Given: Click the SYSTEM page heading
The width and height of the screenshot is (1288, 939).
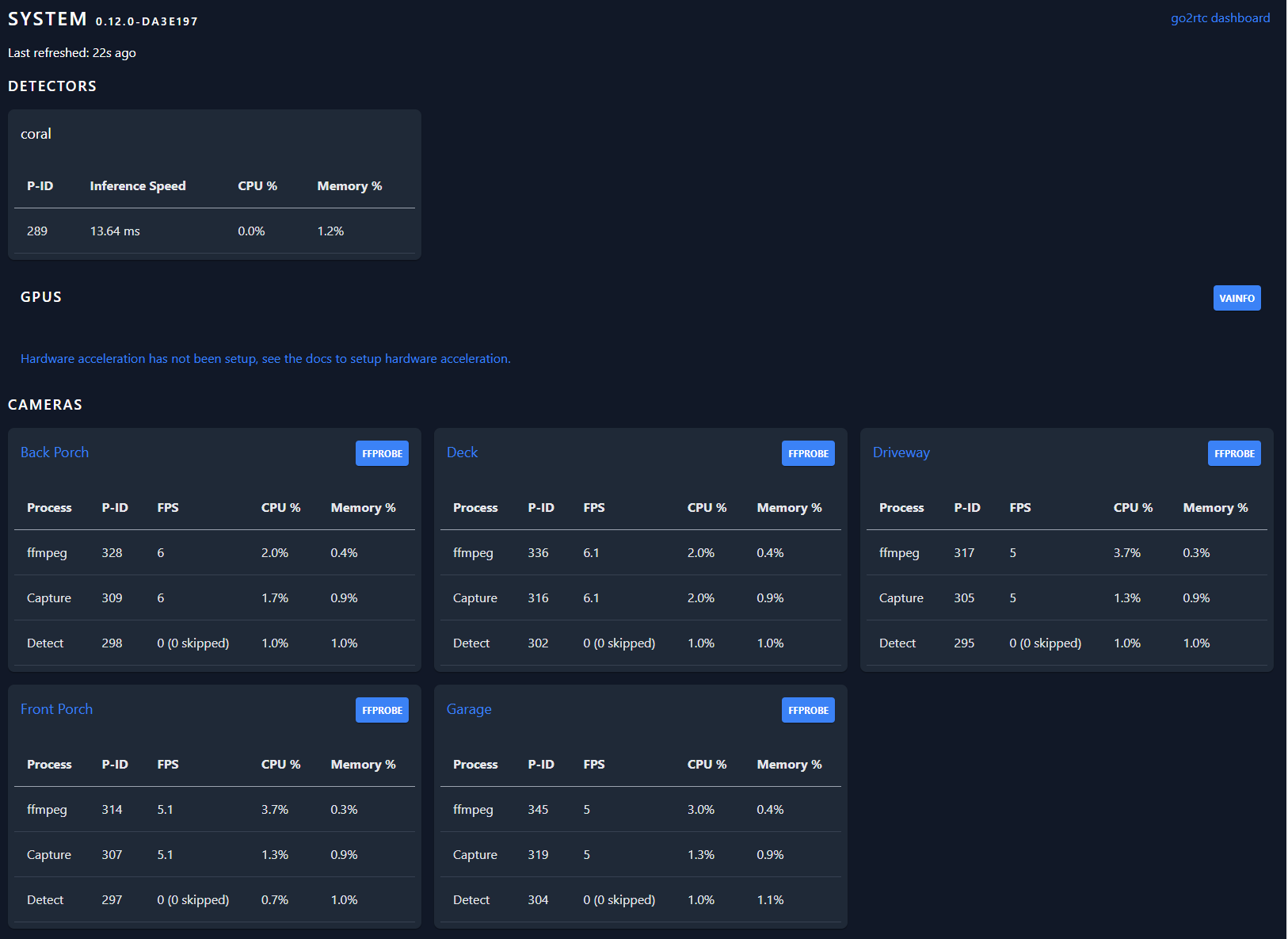Looking at the screenshot, I should [x=48, y=18].
